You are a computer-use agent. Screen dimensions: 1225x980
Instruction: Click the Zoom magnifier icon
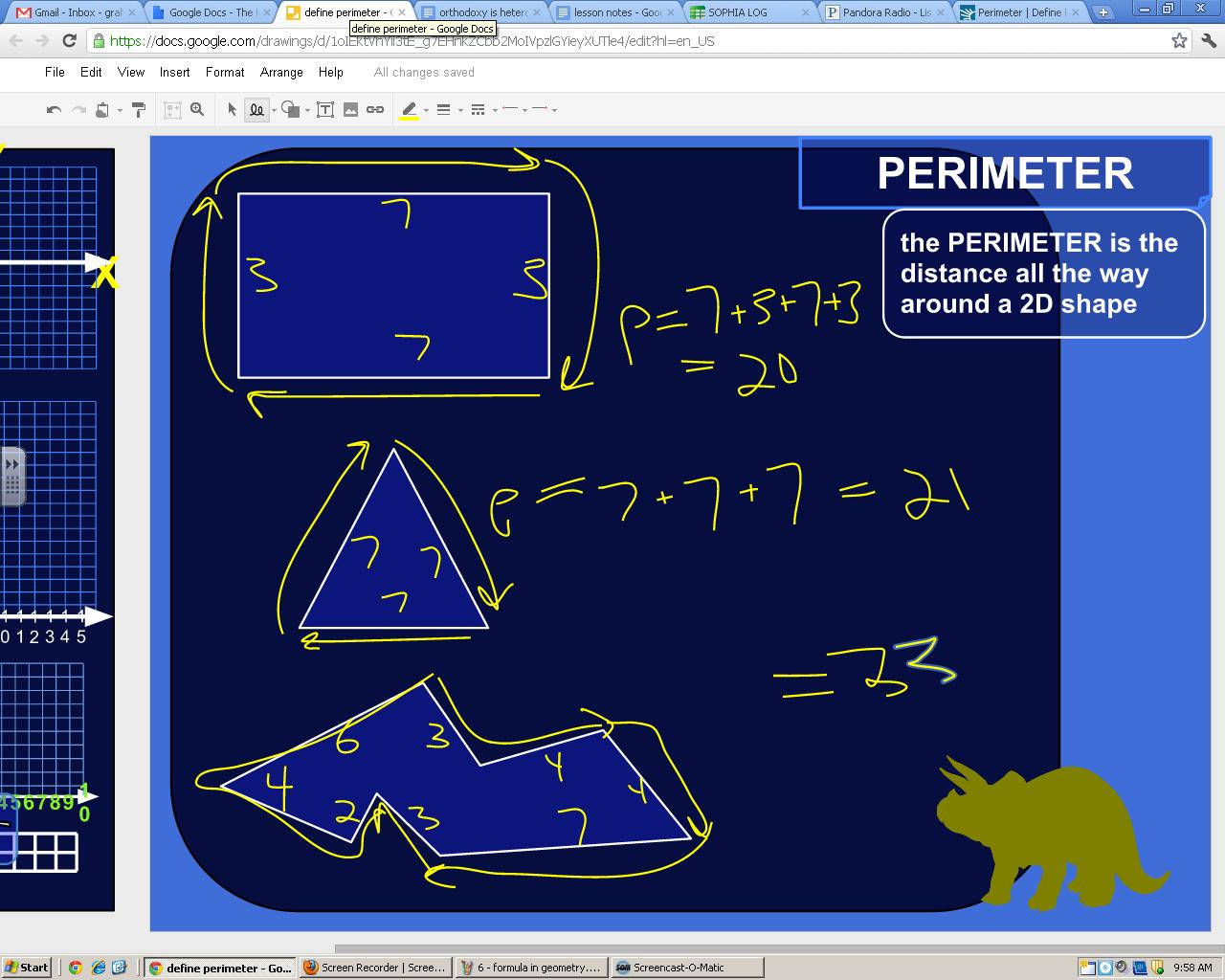click(196, 109)
